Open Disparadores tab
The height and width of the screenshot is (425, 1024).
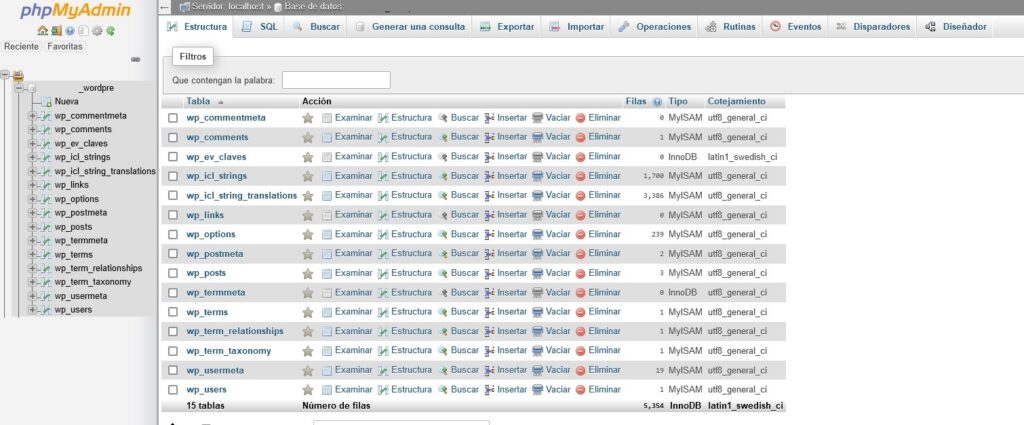[x=872, y=27]
